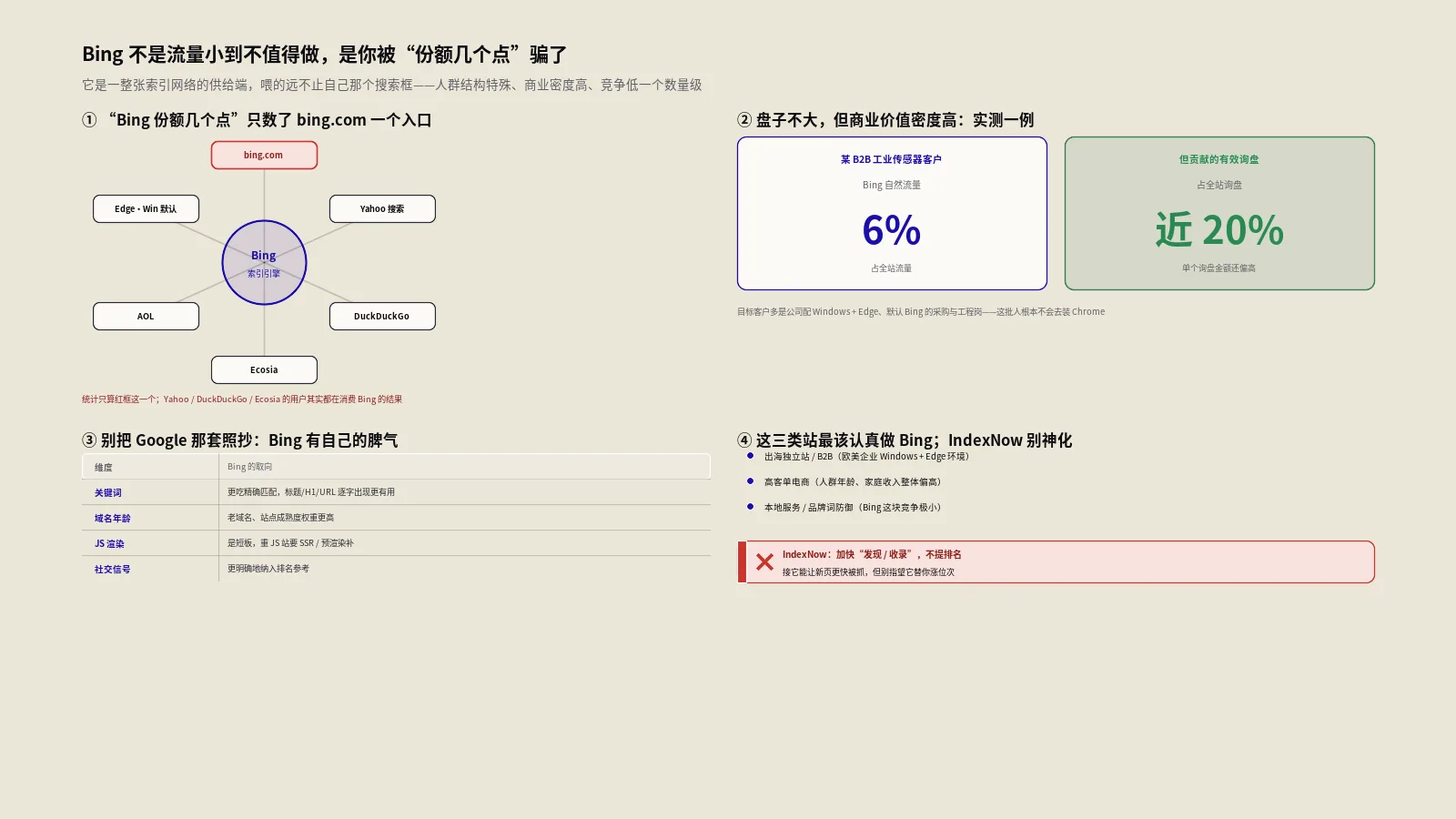Viewport: 1456px width, 819px height.
Task: Click the red footnote 统计只算红框这一个
Action: 242,399
